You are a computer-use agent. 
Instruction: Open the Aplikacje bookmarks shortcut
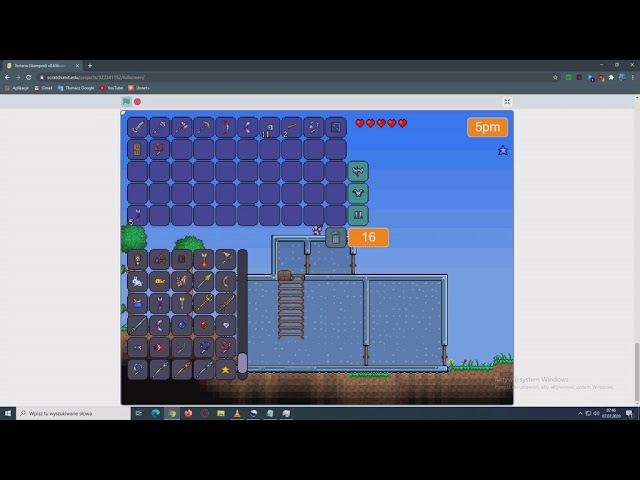click(x=17, y=88)
